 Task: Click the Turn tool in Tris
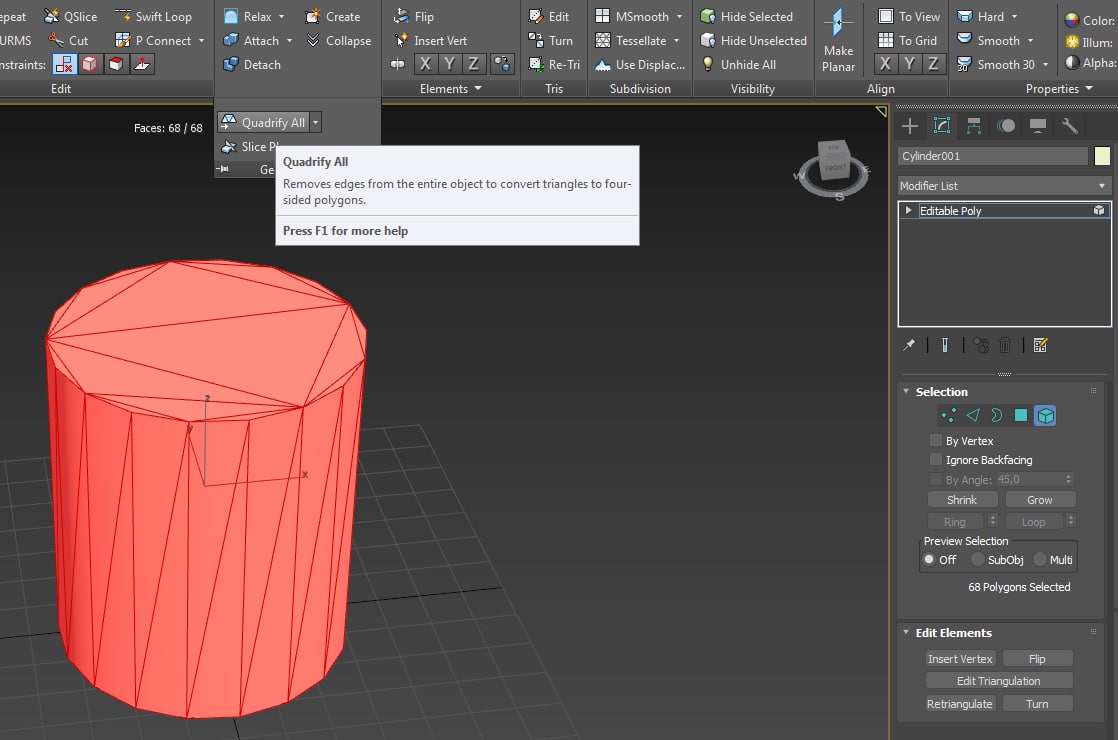(x=550, y=41)
